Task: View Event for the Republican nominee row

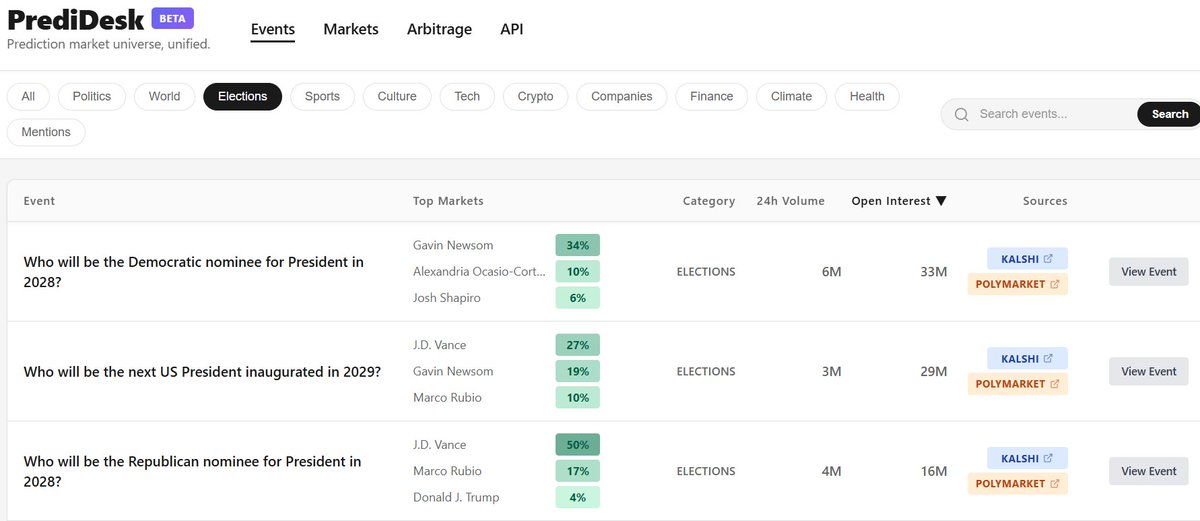Action: [x=1149, y=471]
